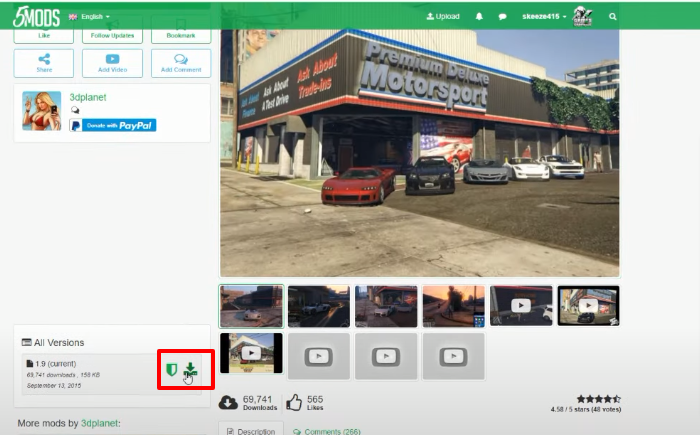700x435 pixels.
Task: Click Follow Updates button
Action: coord(112,36)
